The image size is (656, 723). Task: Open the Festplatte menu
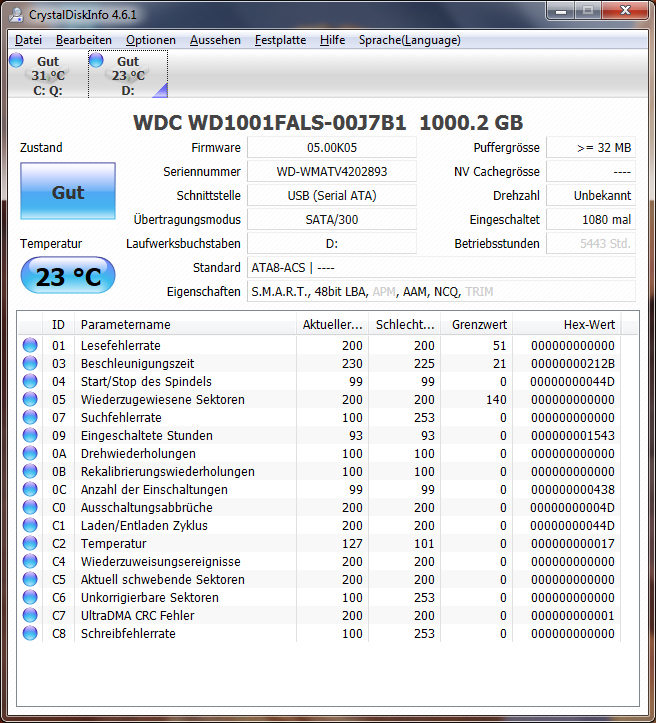[280, 40]
